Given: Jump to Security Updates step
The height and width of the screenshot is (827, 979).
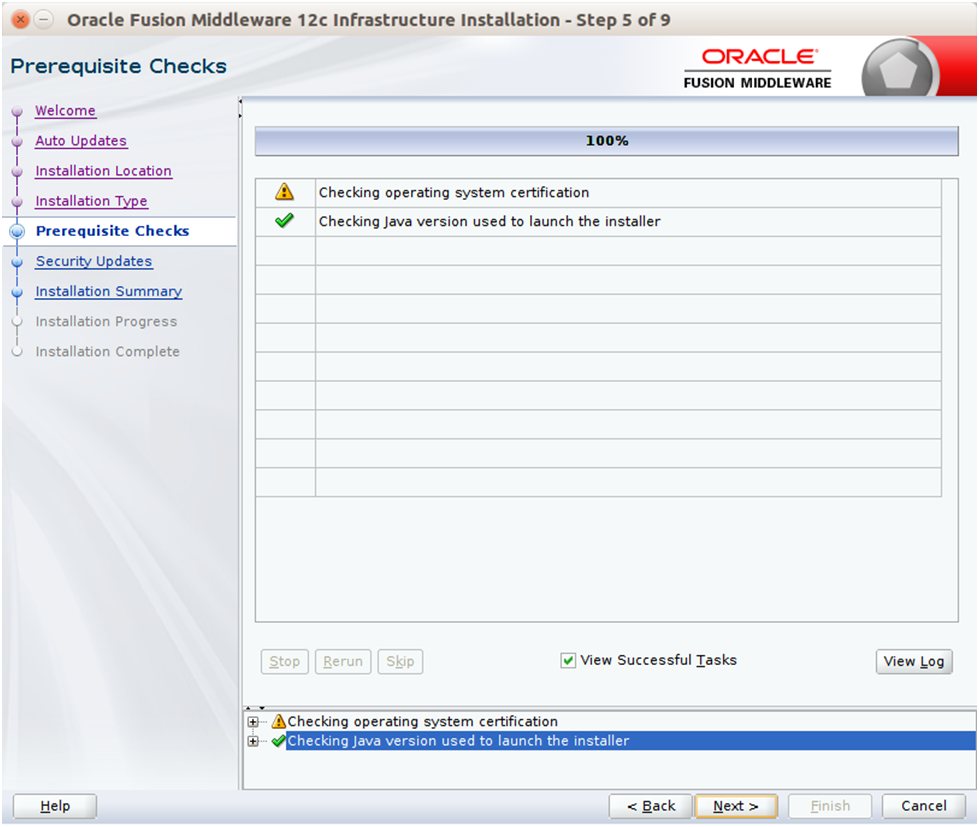Looking at the screenshot, I should click(x=94, y=261).
